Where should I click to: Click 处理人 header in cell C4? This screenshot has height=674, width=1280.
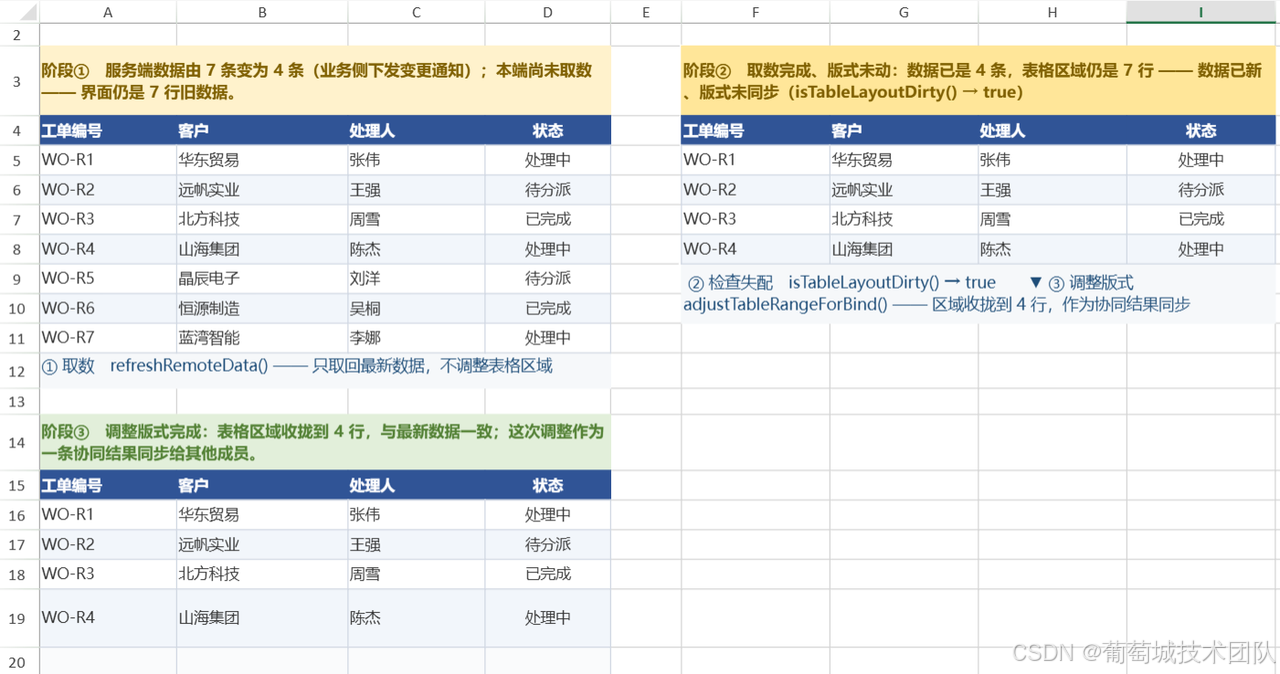tap(416, 130)
